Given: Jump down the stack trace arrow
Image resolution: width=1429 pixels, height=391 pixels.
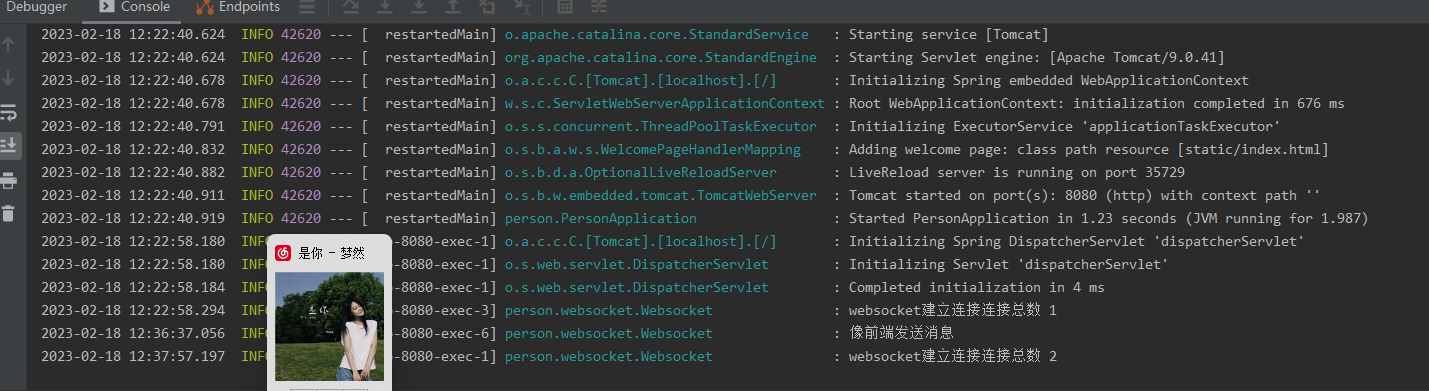Looking at the screenshot, I should click(9, 78).
